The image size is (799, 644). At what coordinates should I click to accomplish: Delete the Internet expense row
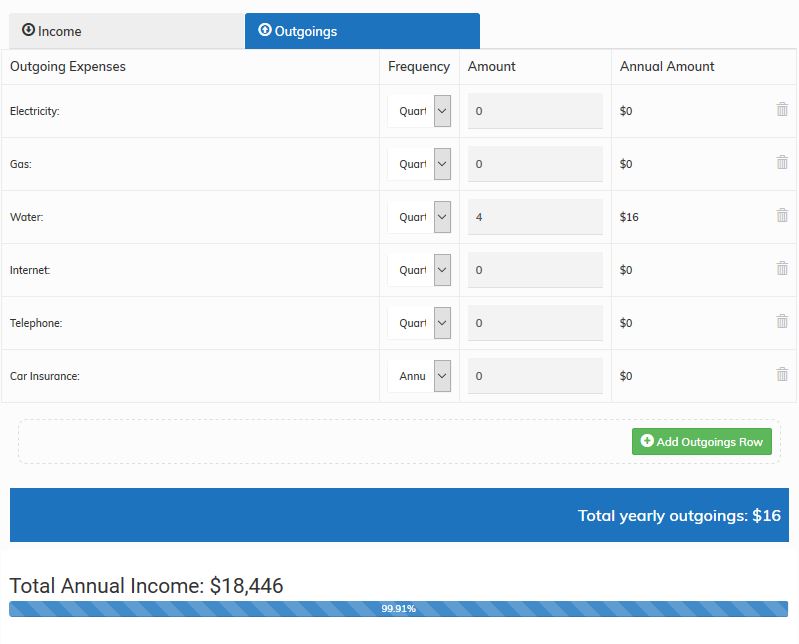[782, 268]
